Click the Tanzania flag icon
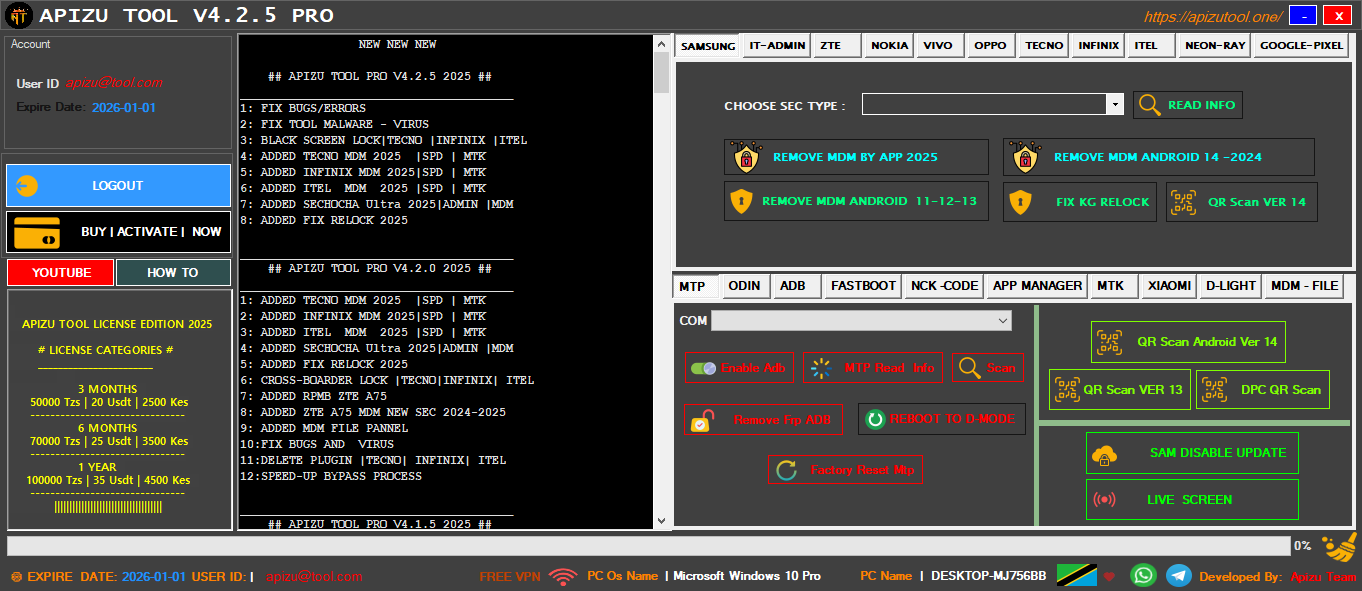 (x=1077, y=575)
